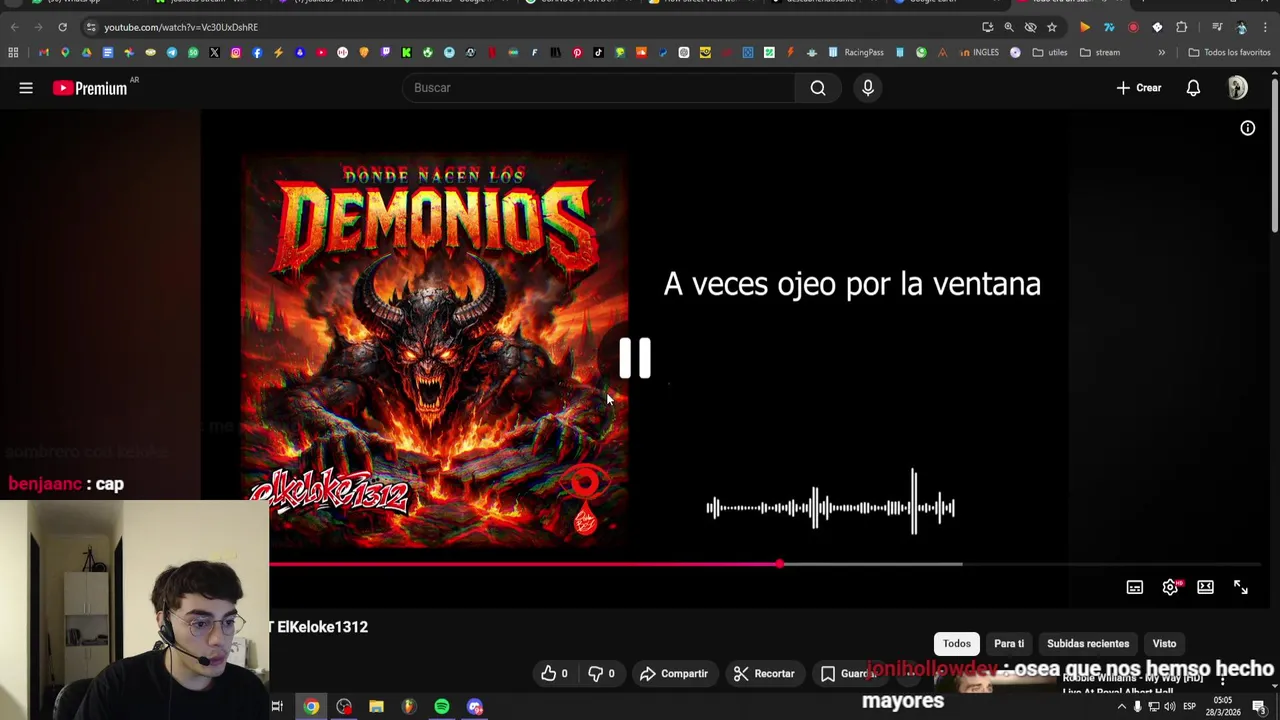Expand the utiles bookmarks folder
Image resolution: width=1280 pixels, height=720 pixels.
point(1050,52)
